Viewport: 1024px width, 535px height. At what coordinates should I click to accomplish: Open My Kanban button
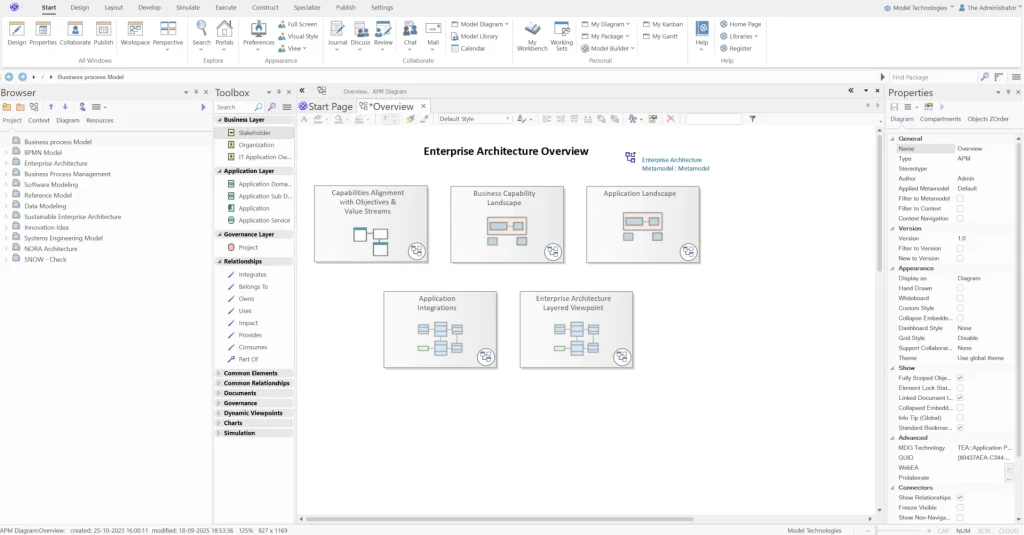coord(663,24)
